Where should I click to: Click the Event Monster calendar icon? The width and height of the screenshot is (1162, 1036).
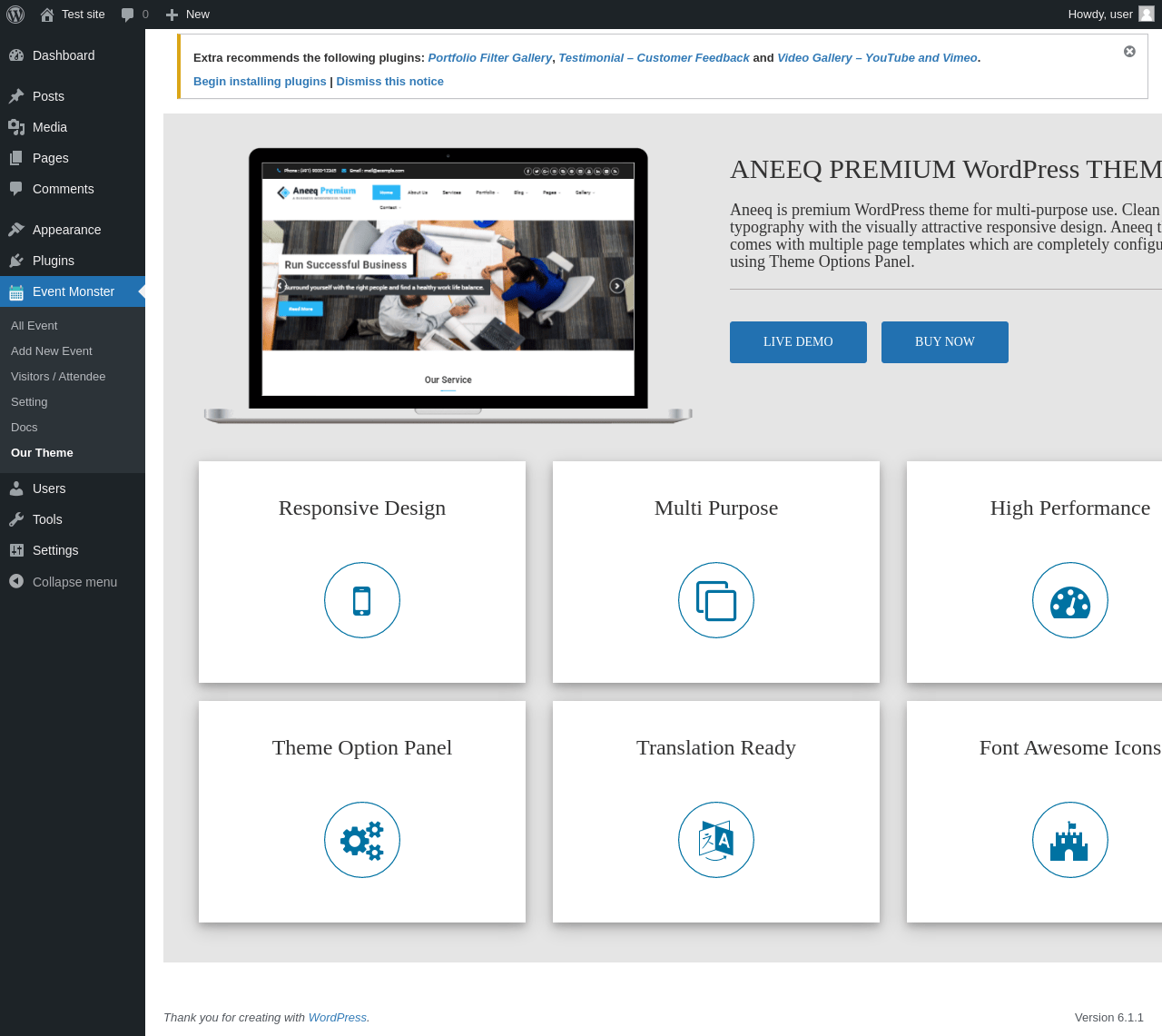pyautogui.click(x=16, y=291)
